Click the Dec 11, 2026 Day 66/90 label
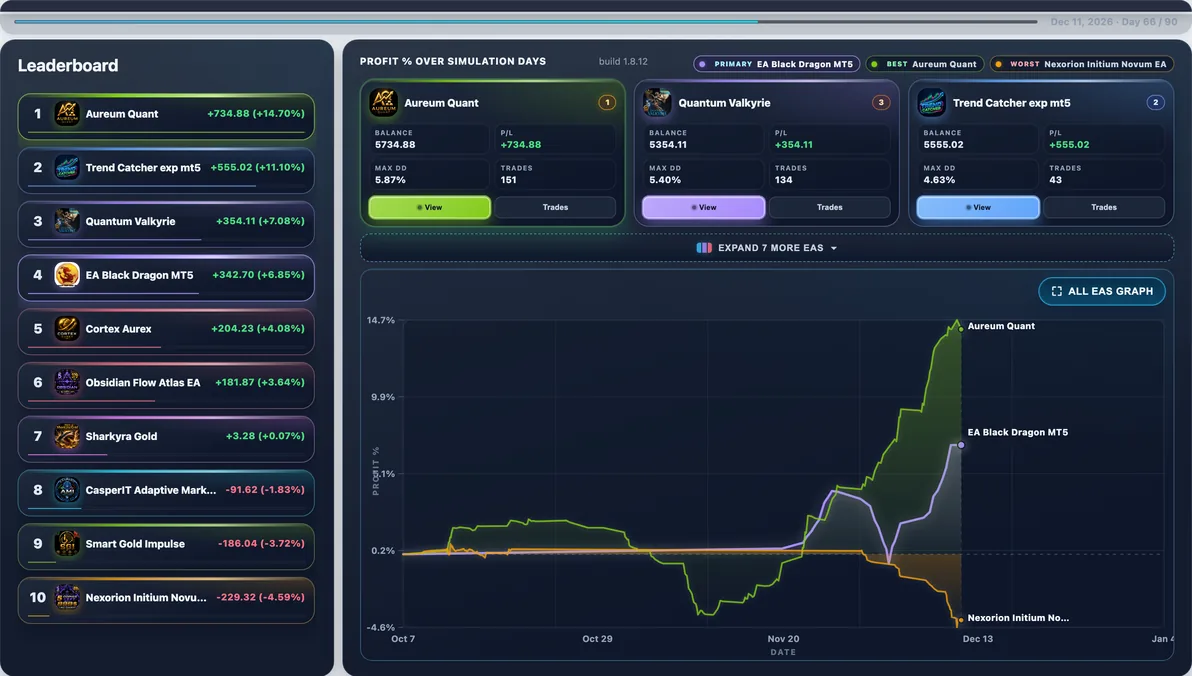Viewport: 1192px width, 676px height. pyautogui.click(x=1114, y=22)
